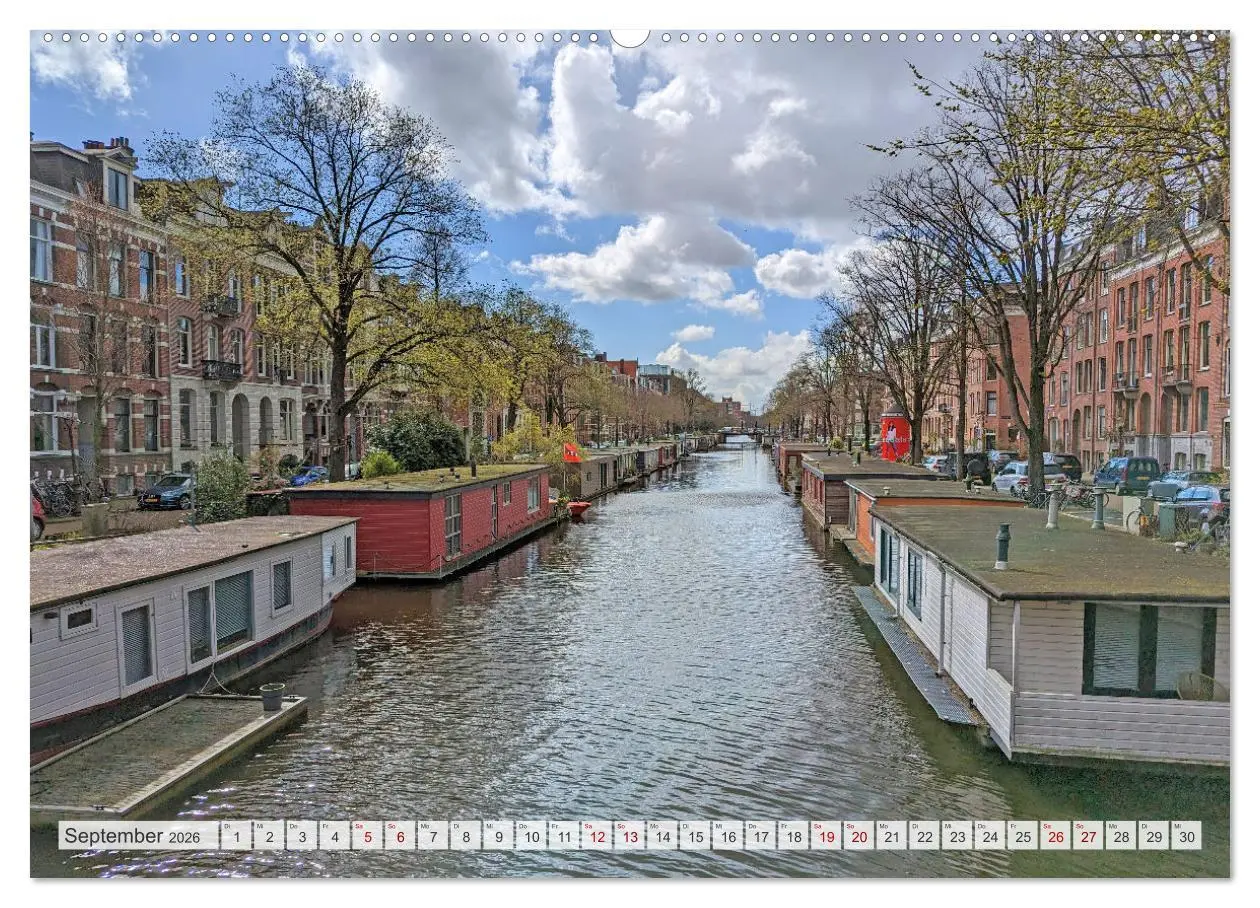The width and height of the screenshot is (1260, 908).
Task: Select date cell 3 in calendar strip
Action: tap(302, 836)
